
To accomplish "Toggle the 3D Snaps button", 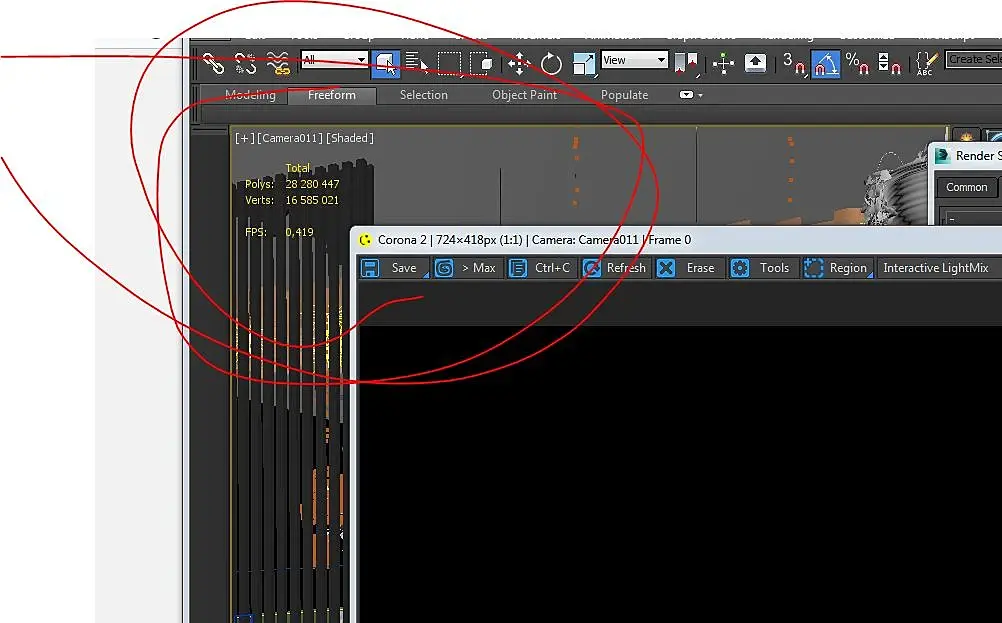I will point(794,63).
